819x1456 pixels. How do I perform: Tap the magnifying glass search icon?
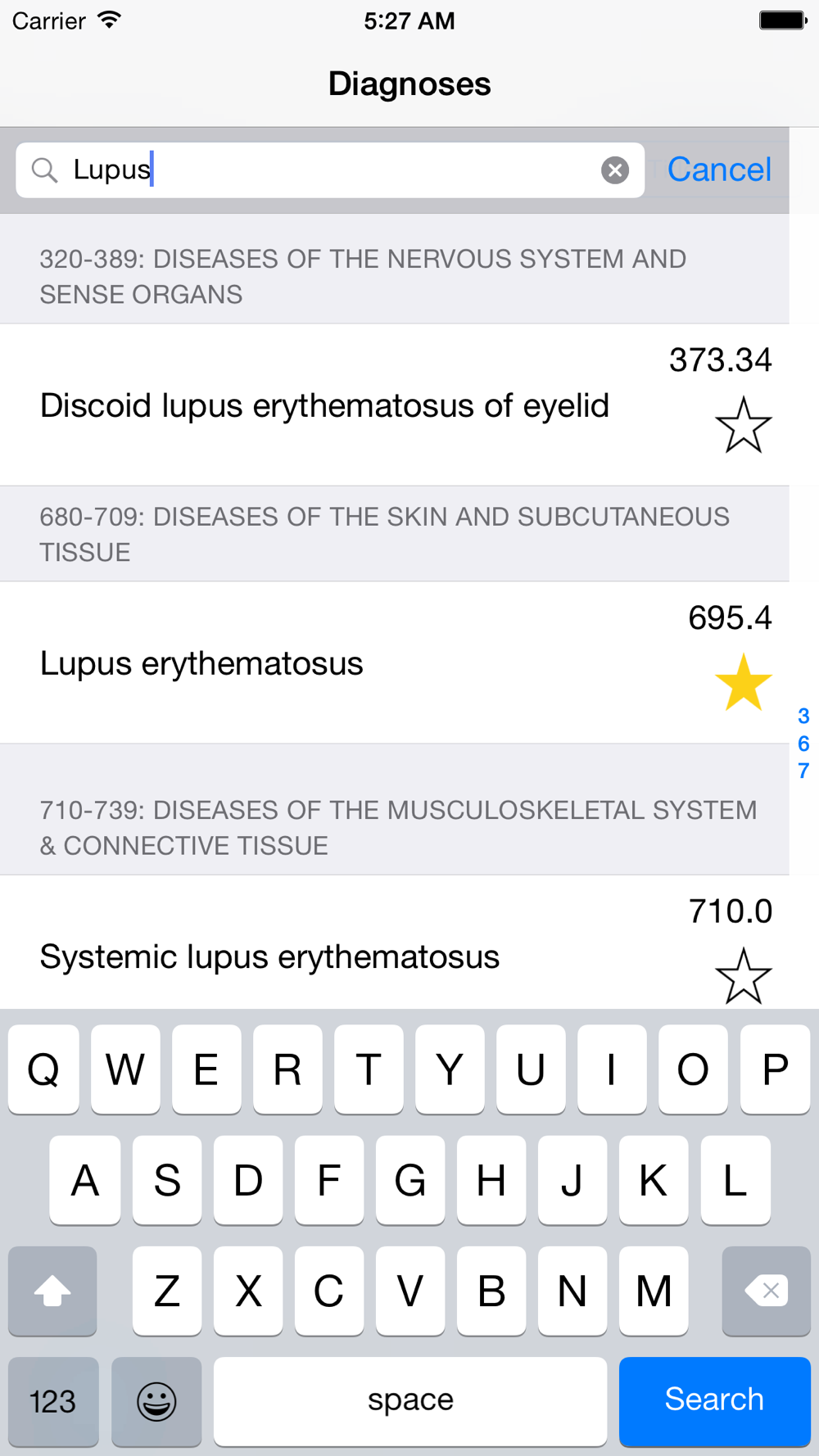click(x=44, y=170)
